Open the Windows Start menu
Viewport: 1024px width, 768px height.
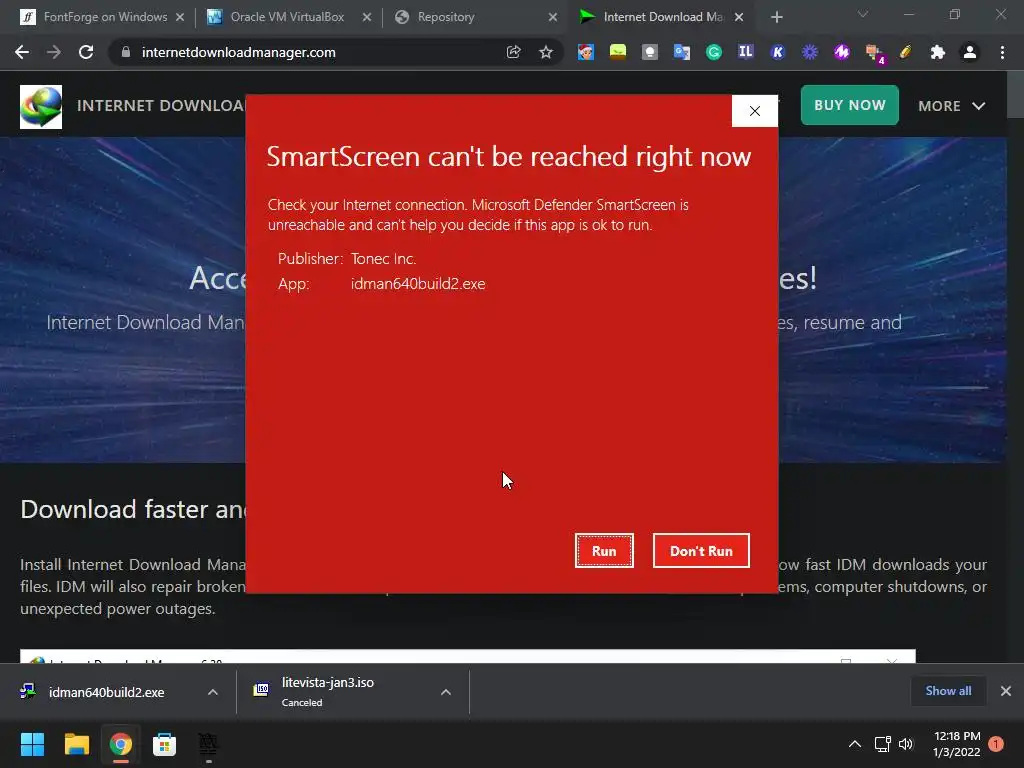(x=33, y=744)
